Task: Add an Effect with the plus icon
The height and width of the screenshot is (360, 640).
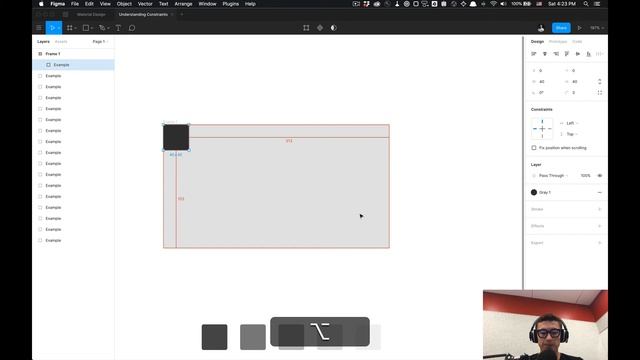Action: point(600,226)
